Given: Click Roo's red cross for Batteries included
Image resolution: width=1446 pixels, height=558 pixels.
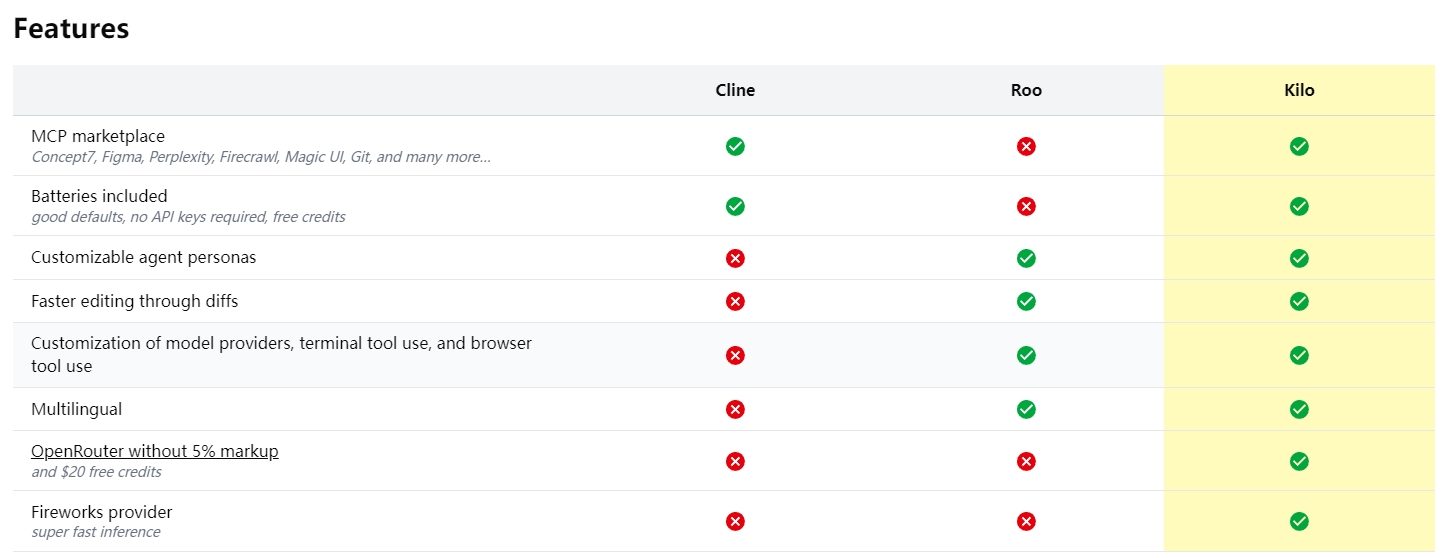Looking at the screenshot, I should point(1026,206).
